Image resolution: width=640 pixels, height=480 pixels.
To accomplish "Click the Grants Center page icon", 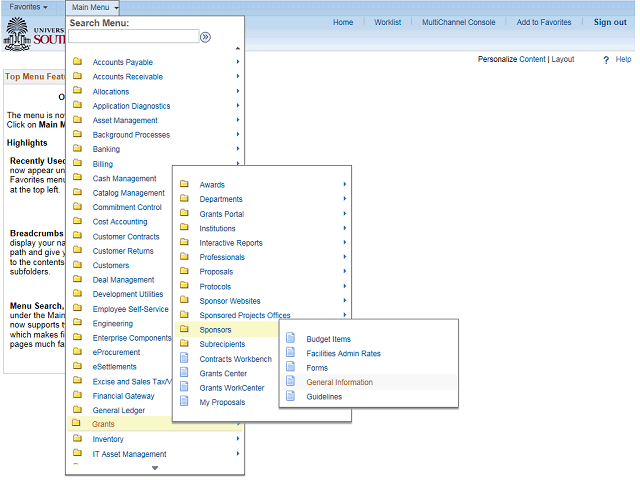I will pyautogui.click(x=184, y=372).
